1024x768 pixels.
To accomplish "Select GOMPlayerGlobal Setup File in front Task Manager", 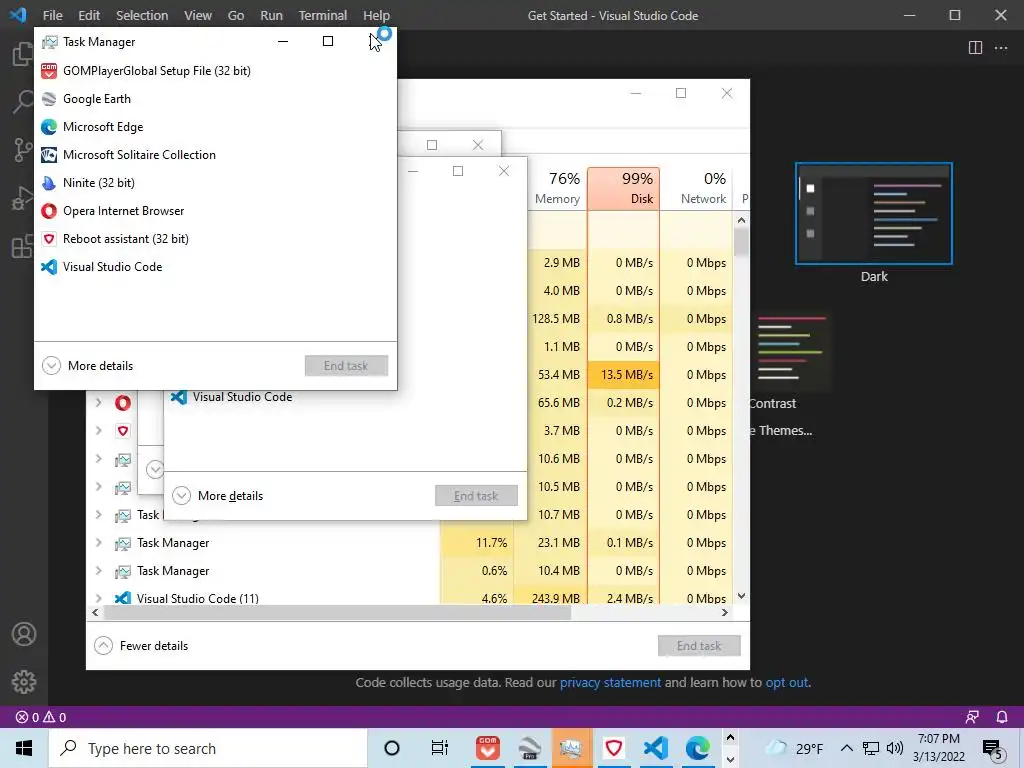I will click(x=216, y=71).
